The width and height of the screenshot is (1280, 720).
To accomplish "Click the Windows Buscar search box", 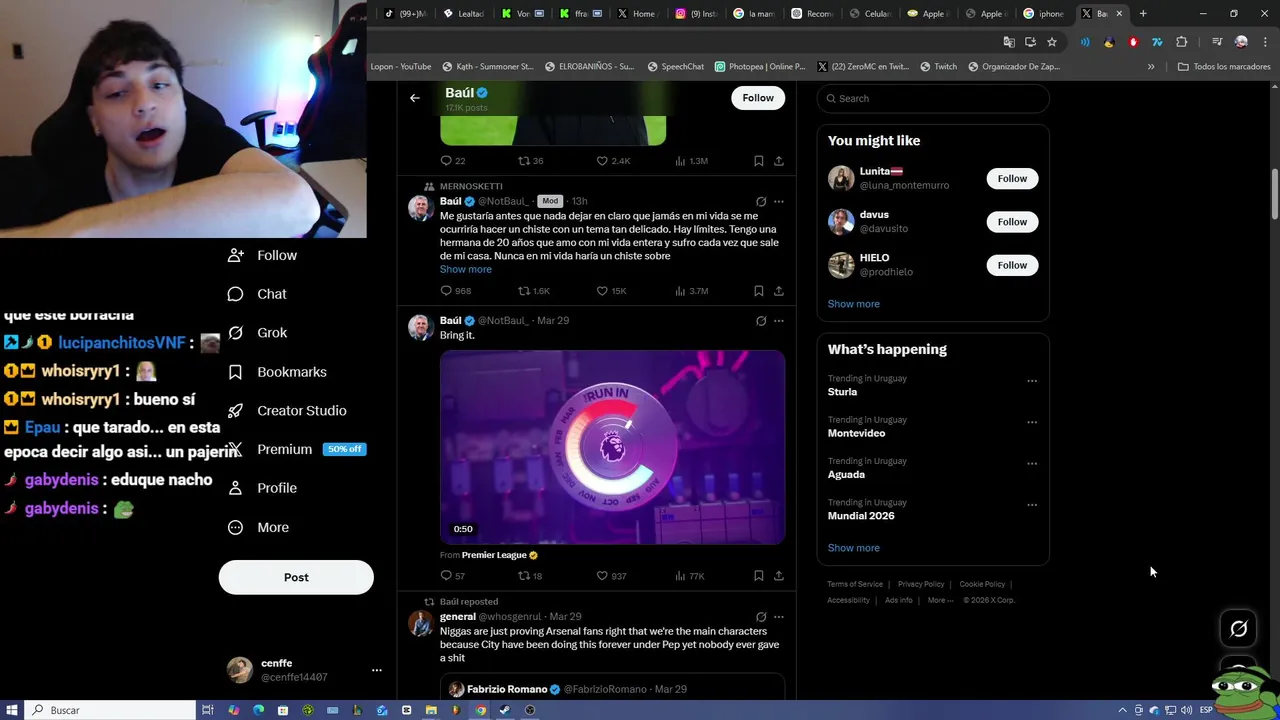I will pyautogui.click(x=110, y=710).
